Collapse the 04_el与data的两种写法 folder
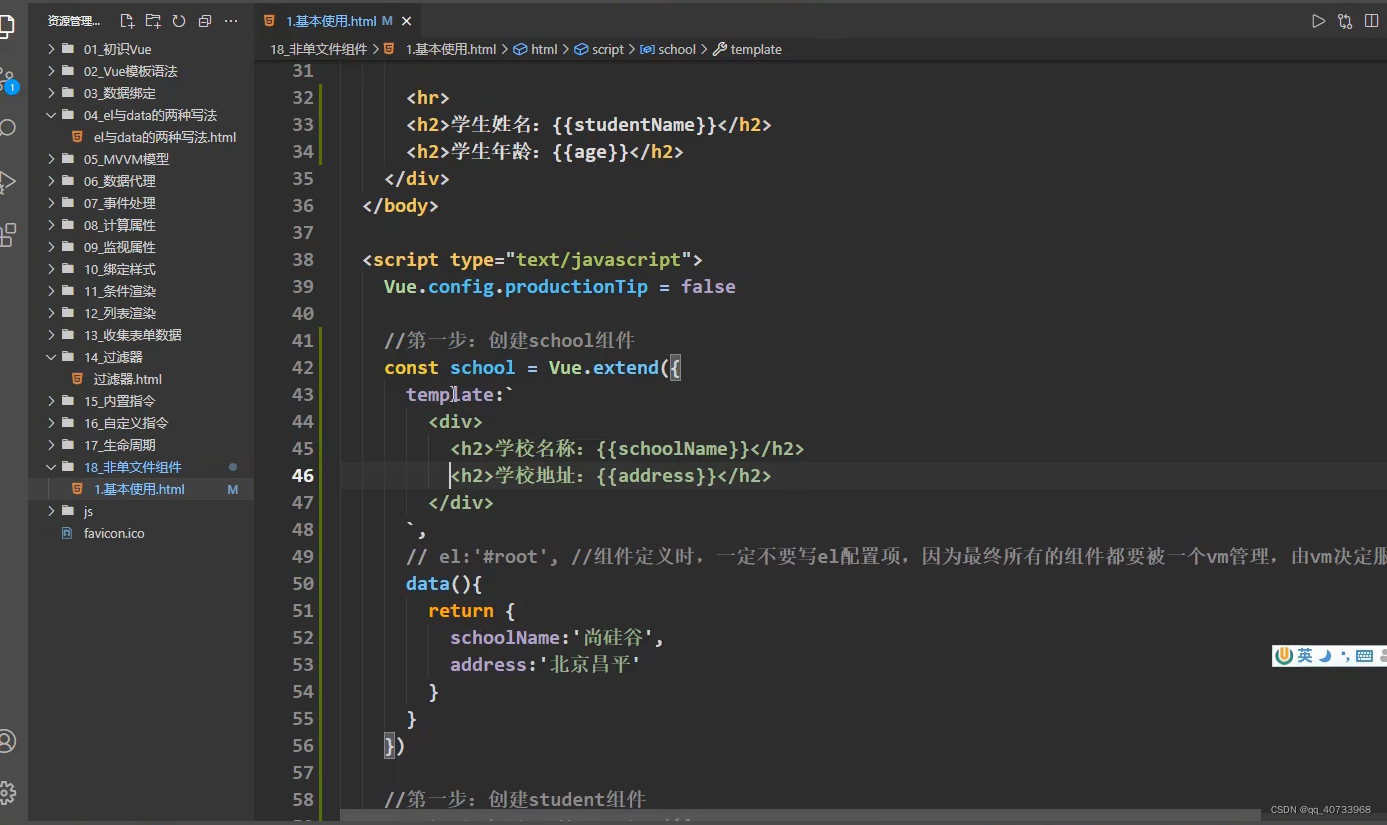The height and width of the screenshot is (825, 1387). [x=140, y=115]
